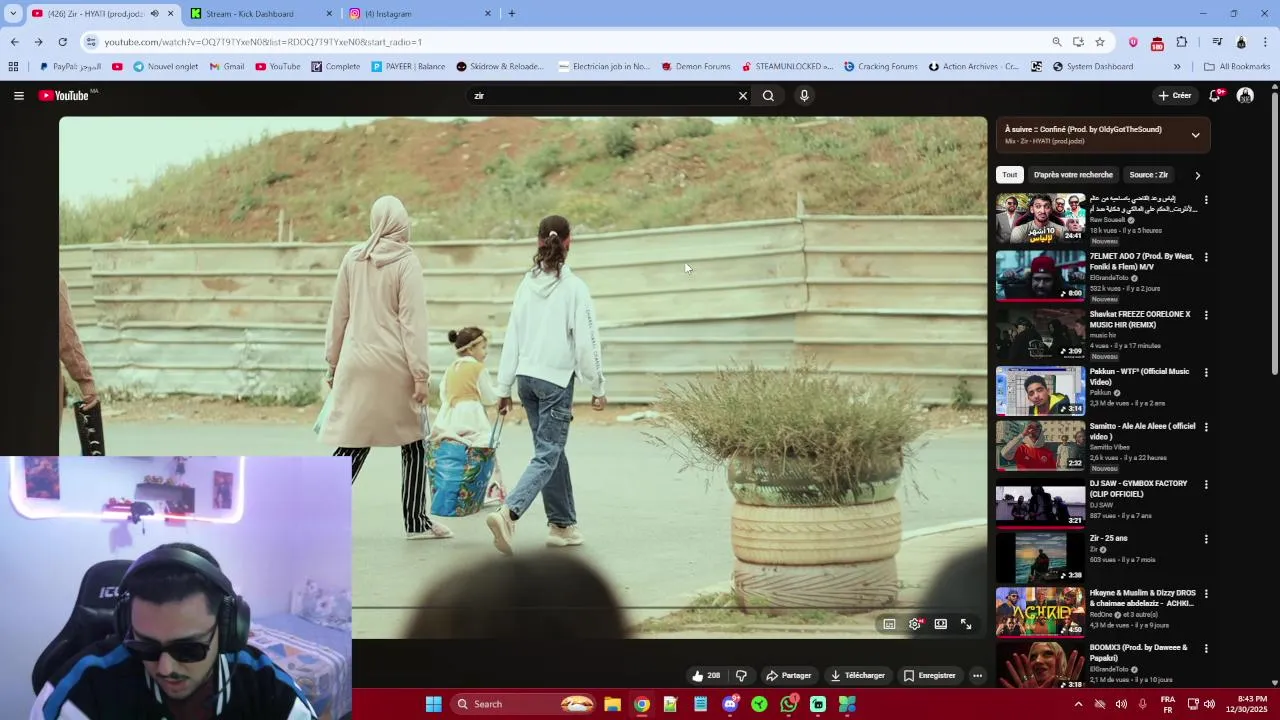Open player settings gear

(x=915, y=624)
